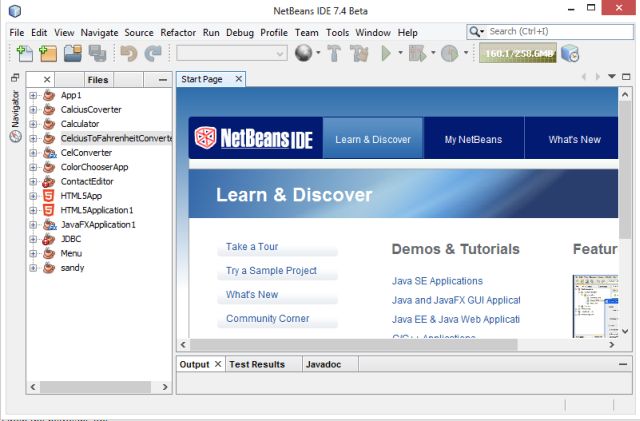Image resolution: width=640 pixels, height=421 pixels.
Task: Close the Output tab
Action: pyautogui.click(x=218, y=363)
